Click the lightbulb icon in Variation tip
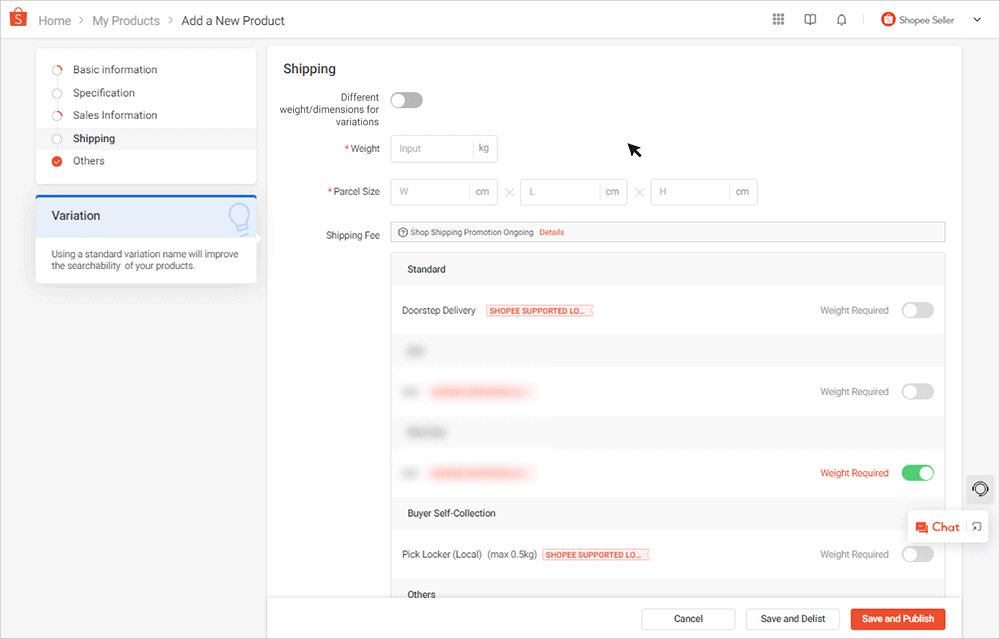This screenshot has width=1000, height=639. pos(239,216)
